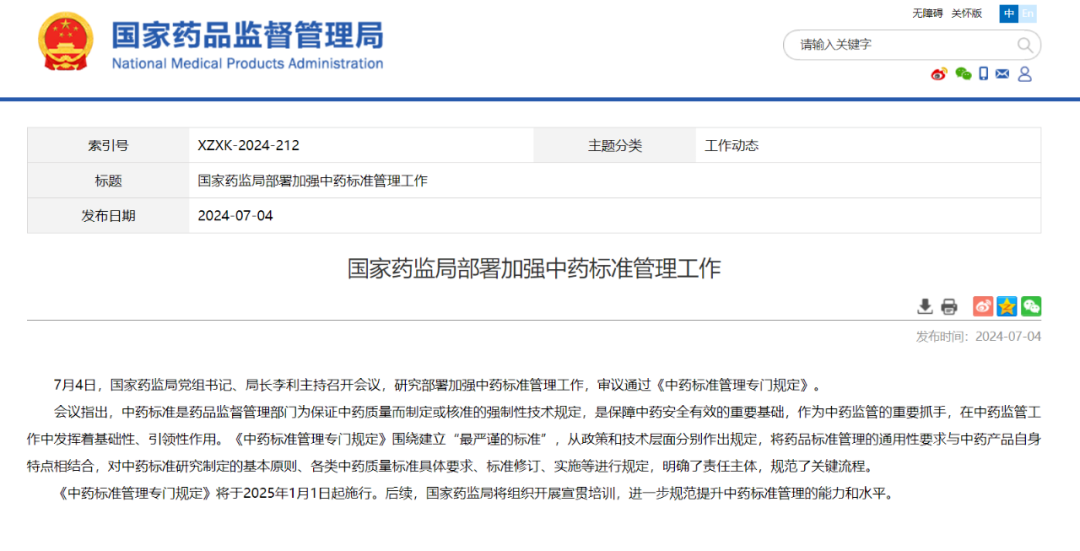The image size is (1080, 551).
Task: Open the 关怀版 care mode link
Action: click(966, 13)
